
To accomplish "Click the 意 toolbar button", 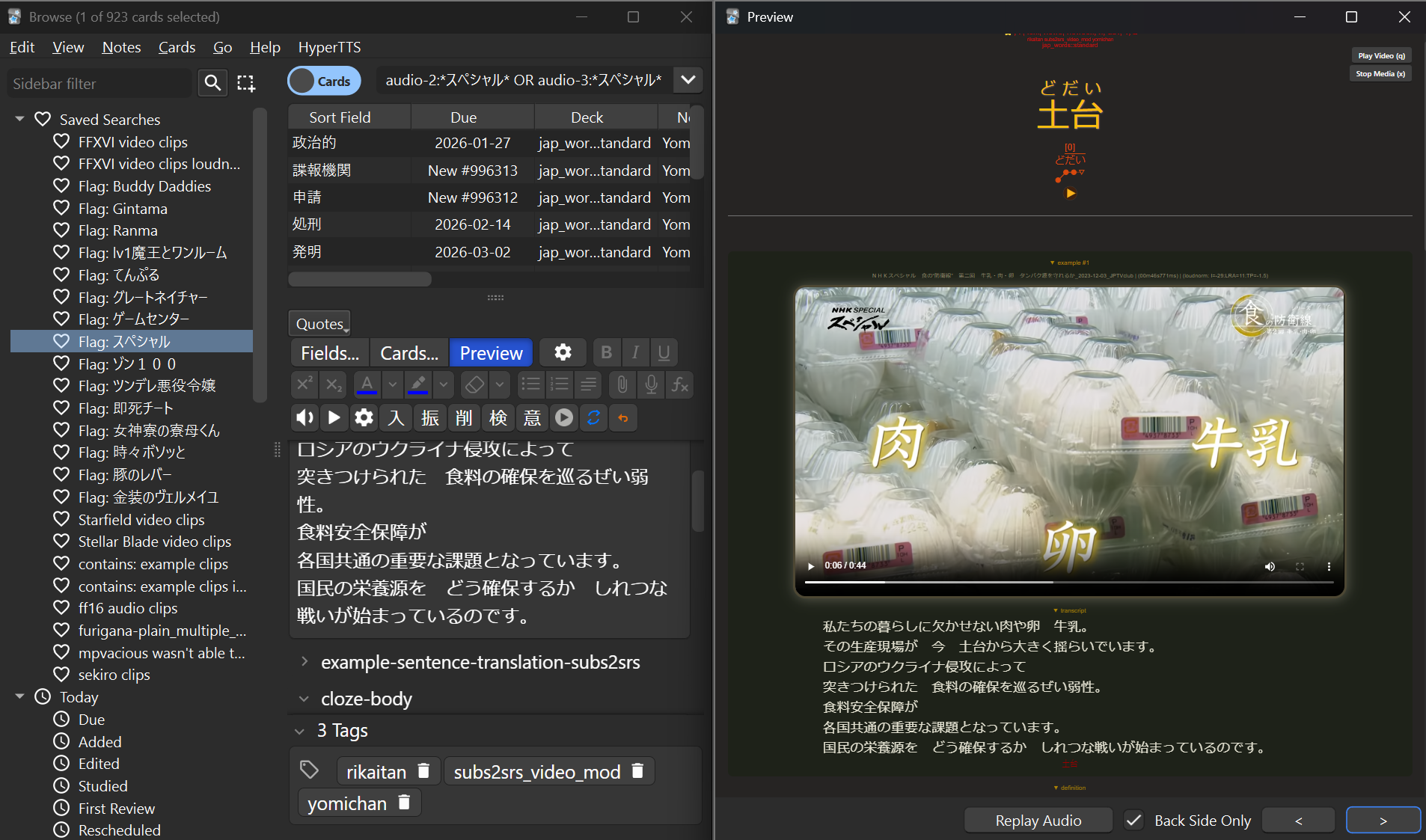I will [x=532, y=417].
